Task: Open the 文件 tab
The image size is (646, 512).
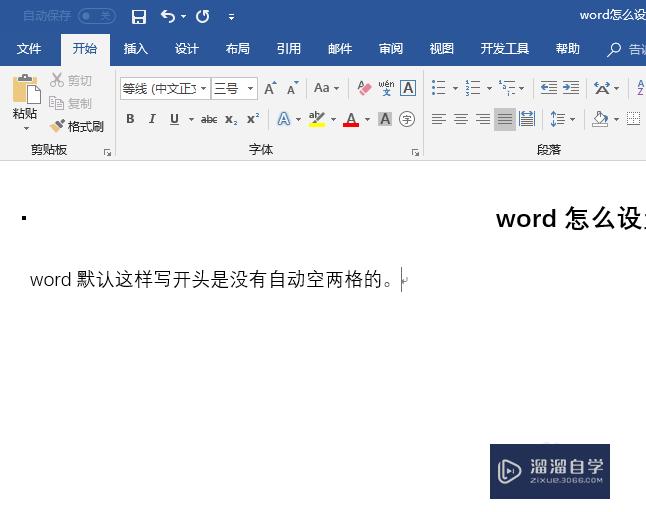Action: [29, 49]
